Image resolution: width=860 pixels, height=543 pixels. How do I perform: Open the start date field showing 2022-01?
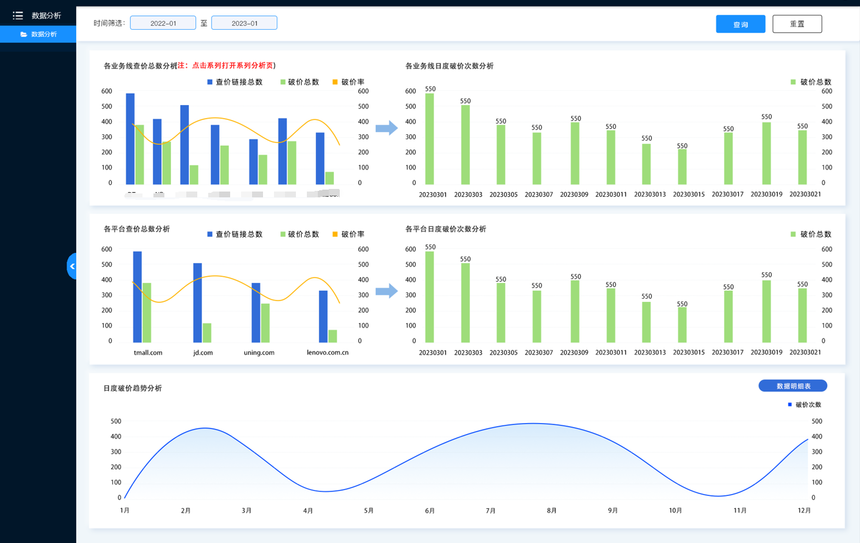click(163, 23)
